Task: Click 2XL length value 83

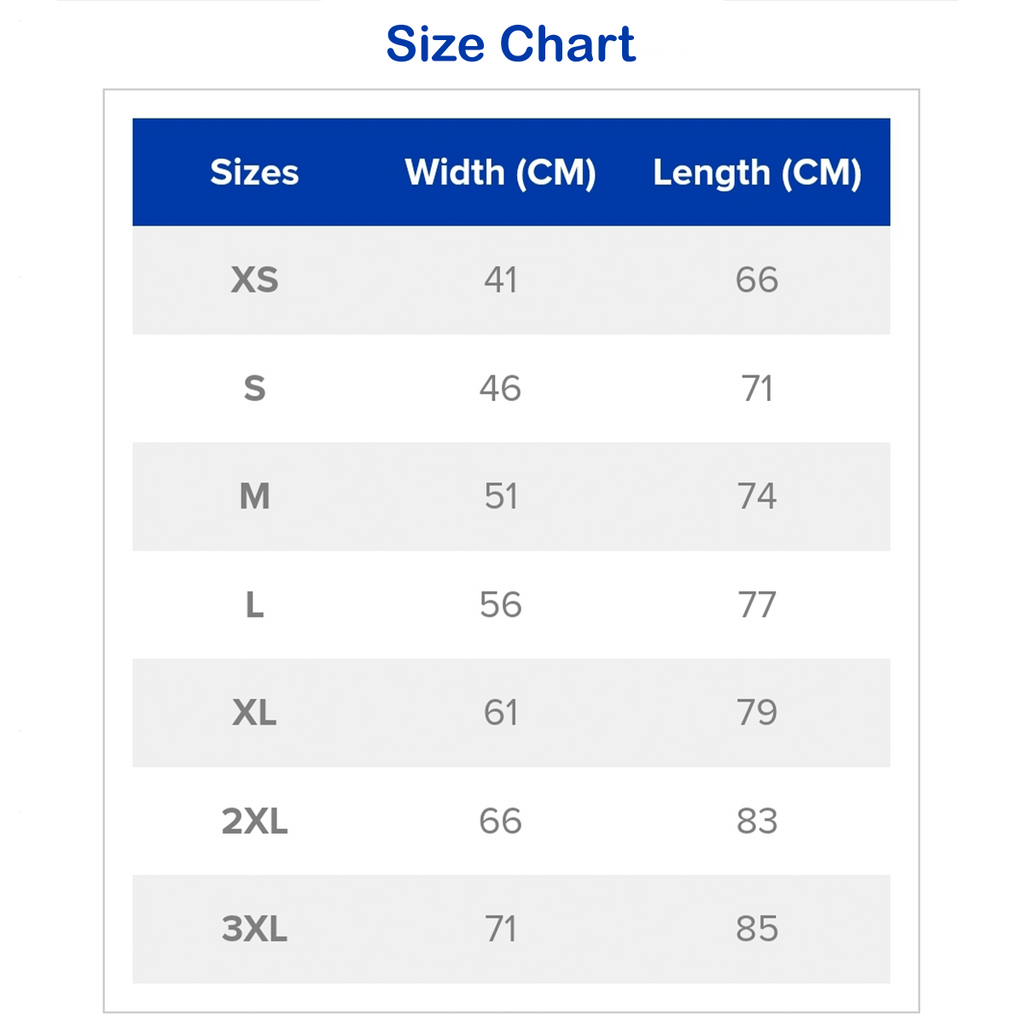Action: point(758,821)
